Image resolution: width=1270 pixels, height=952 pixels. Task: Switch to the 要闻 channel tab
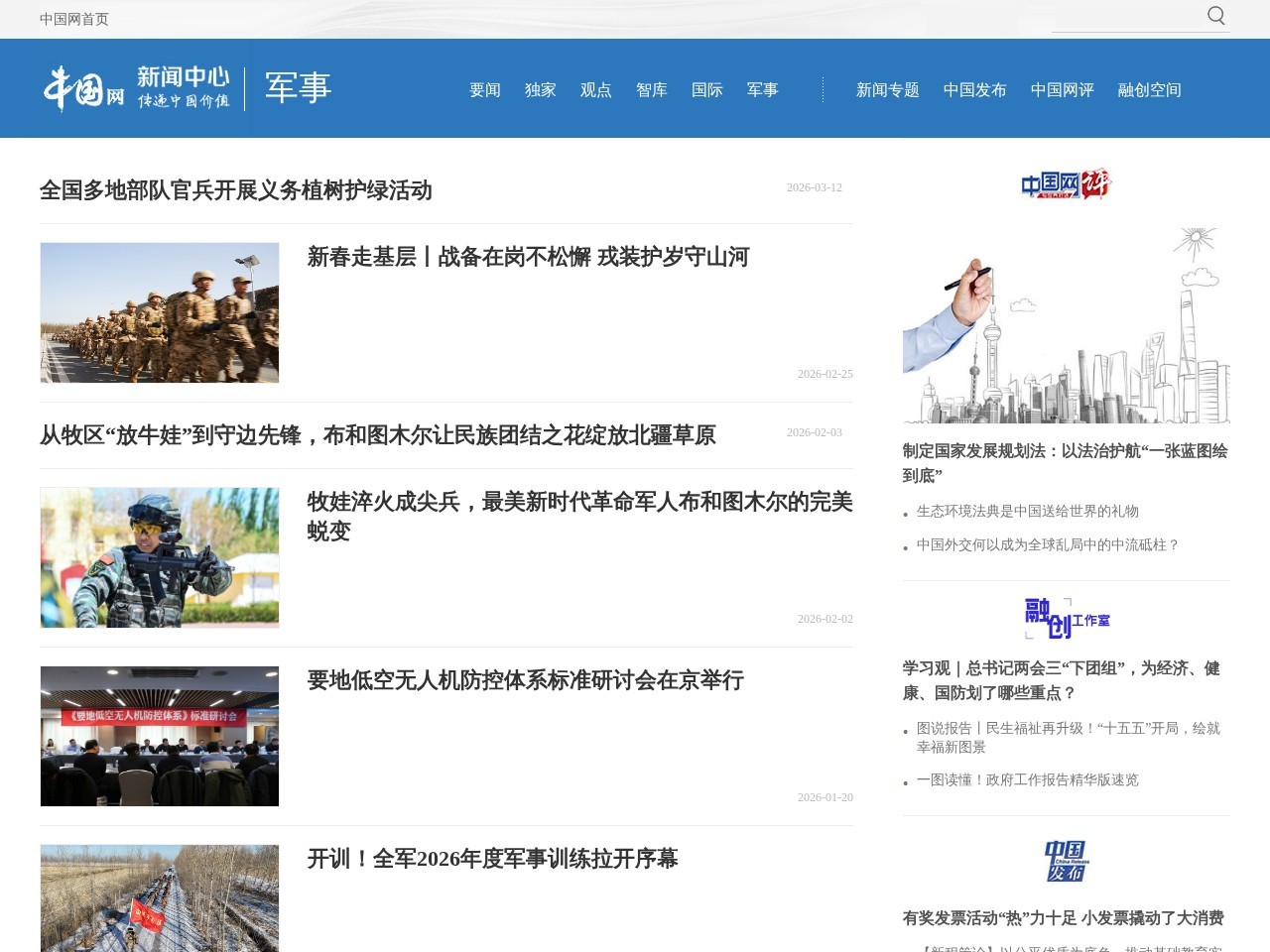[483, 89]
